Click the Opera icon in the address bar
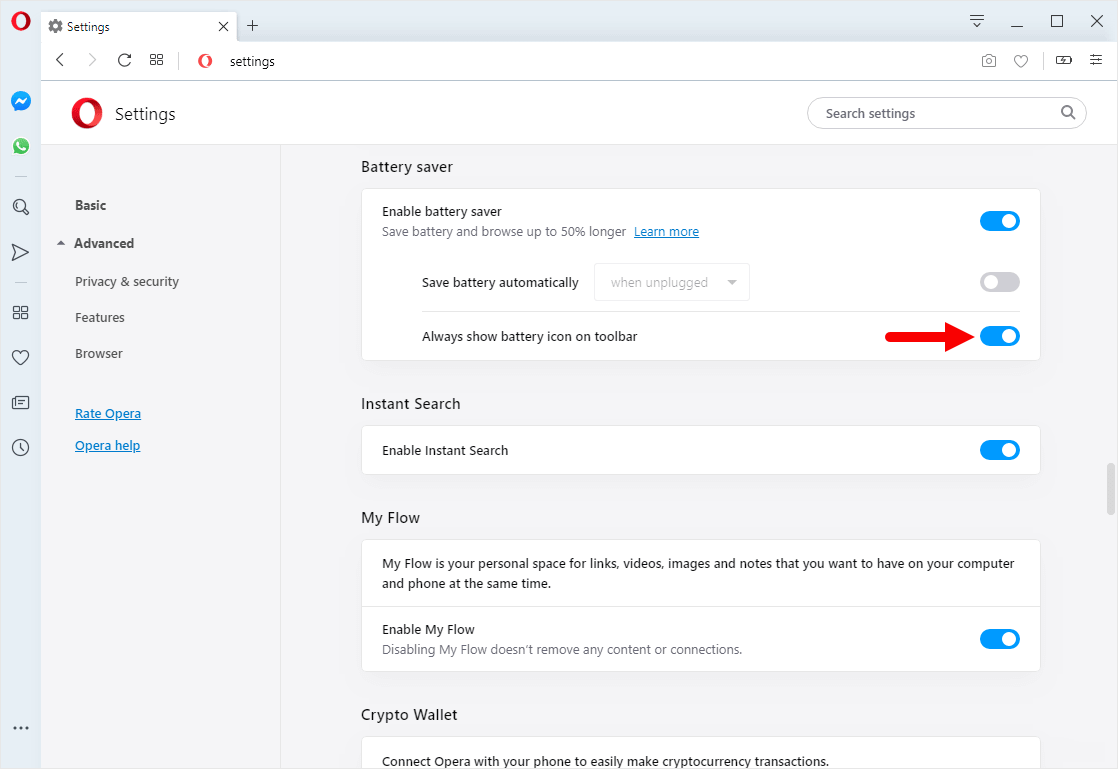 pos(205,61)
